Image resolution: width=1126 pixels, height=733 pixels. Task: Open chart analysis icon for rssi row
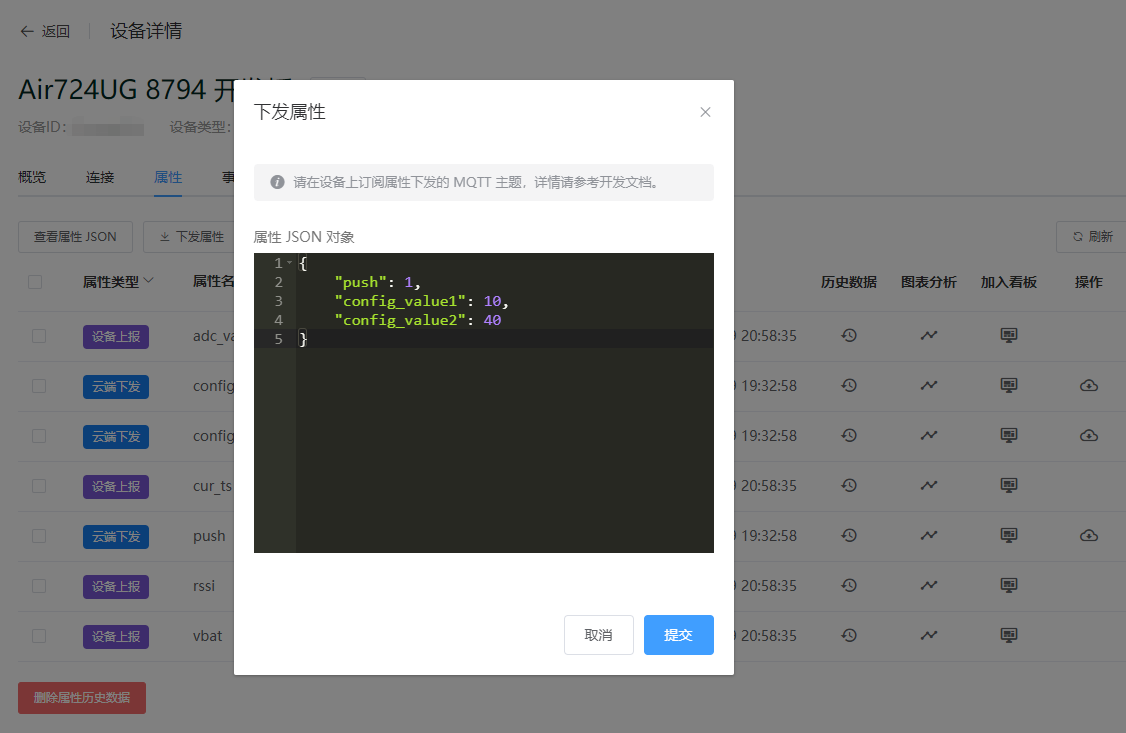pos(929,585)
